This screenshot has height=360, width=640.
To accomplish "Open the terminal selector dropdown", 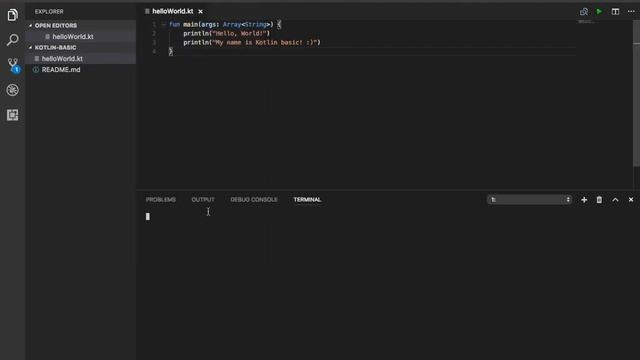I will 529,200.
